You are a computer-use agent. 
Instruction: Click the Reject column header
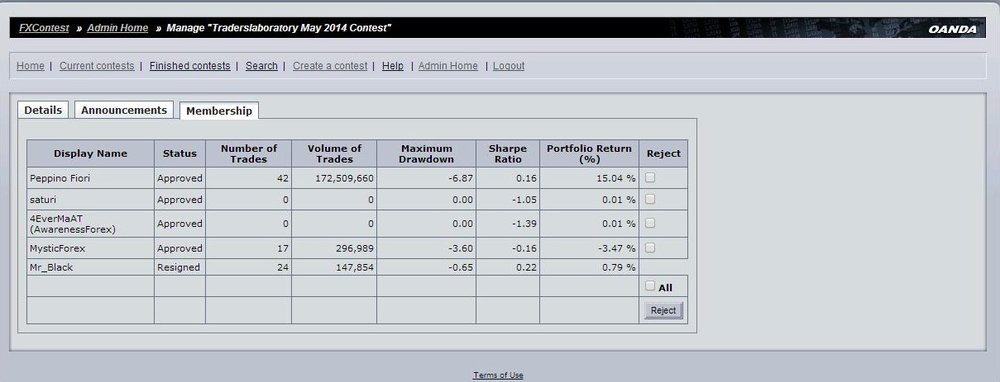click(663, 154)
